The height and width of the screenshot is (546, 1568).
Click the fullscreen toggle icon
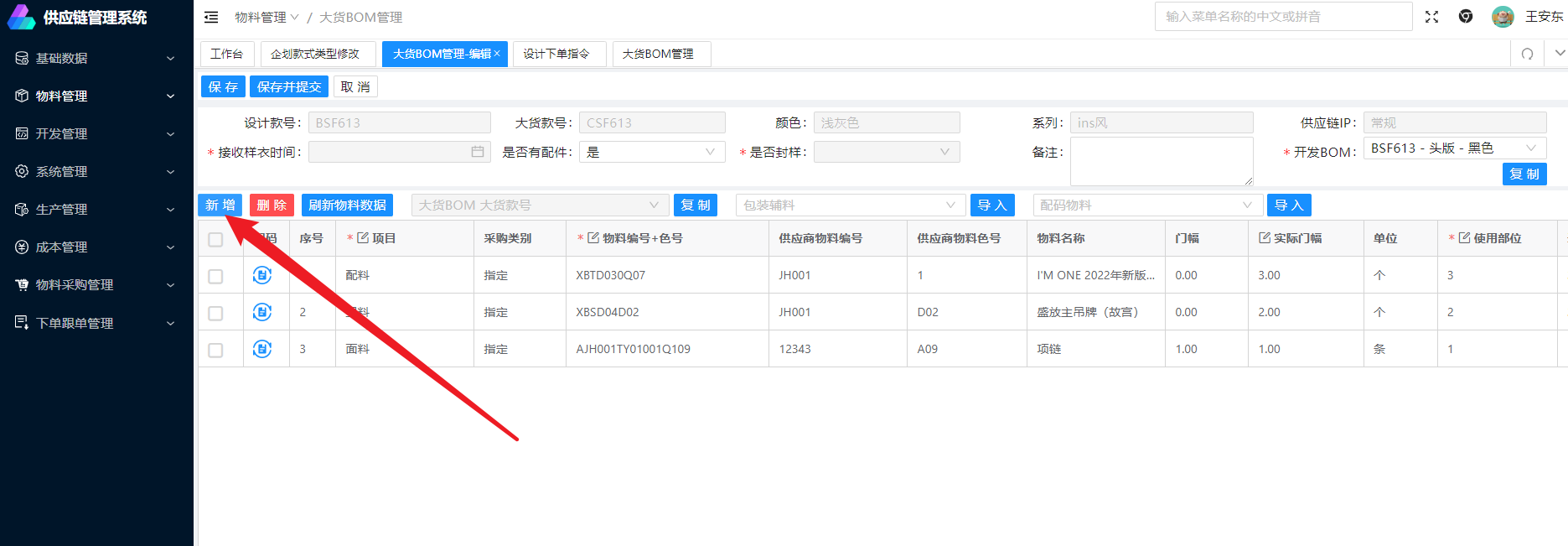pos(1431,17)
